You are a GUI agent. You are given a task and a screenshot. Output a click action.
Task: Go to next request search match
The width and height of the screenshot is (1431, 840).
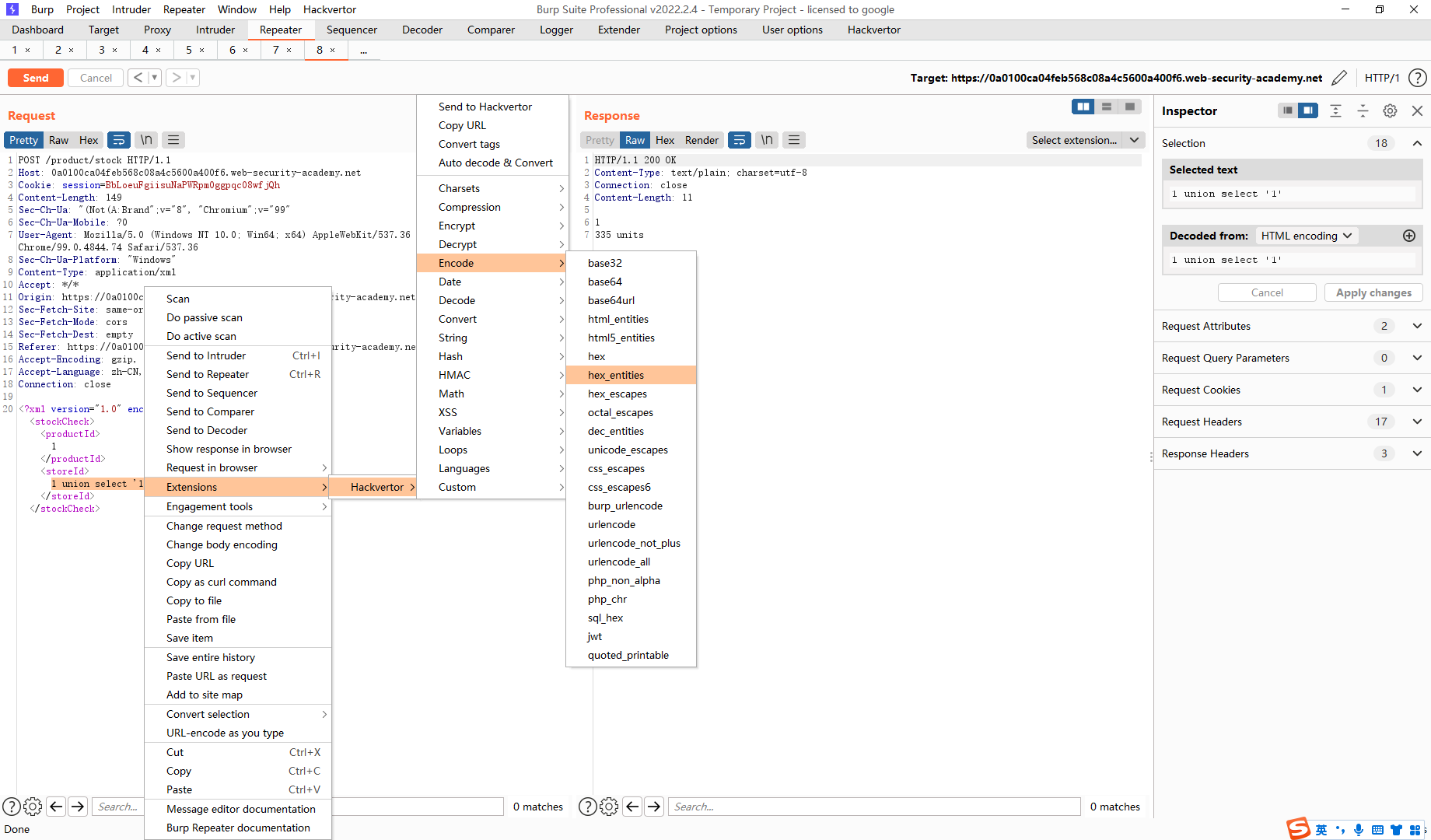[78, 807]
